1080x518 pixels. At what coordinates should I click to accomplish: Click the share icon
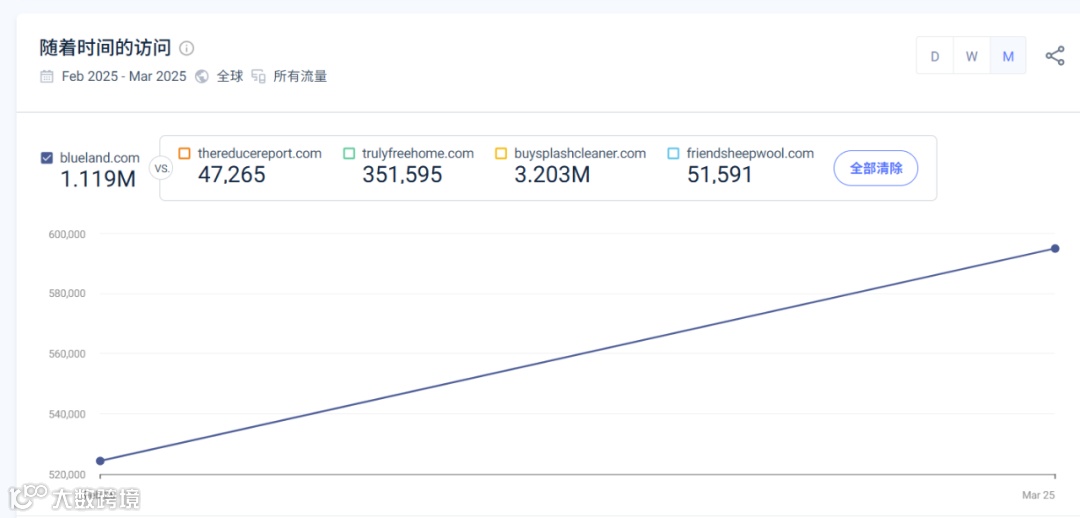point(1055,56)
